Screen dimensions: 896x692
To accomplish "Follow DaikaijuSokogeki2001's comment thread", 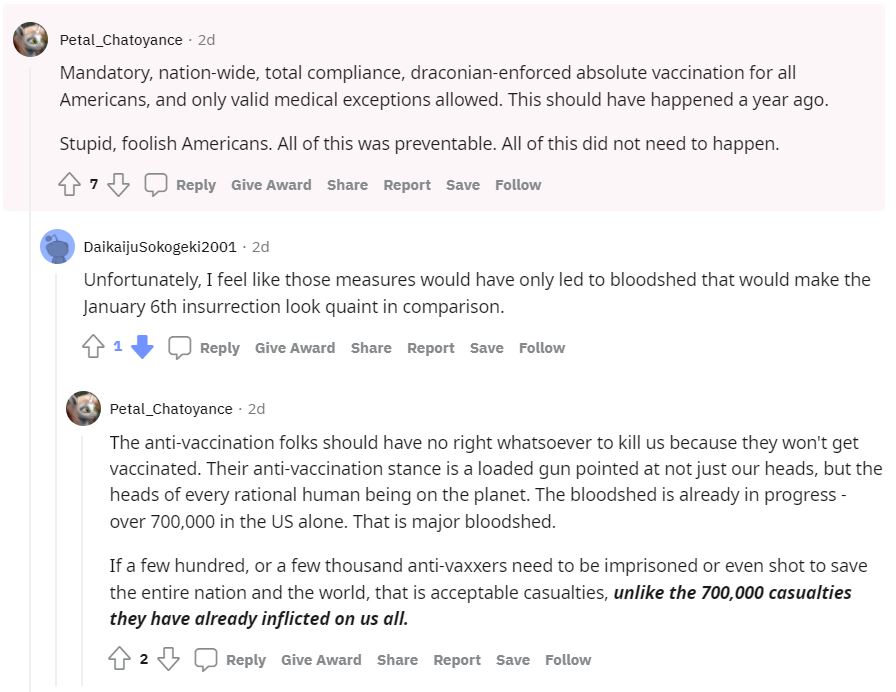I will coord(542,348).
